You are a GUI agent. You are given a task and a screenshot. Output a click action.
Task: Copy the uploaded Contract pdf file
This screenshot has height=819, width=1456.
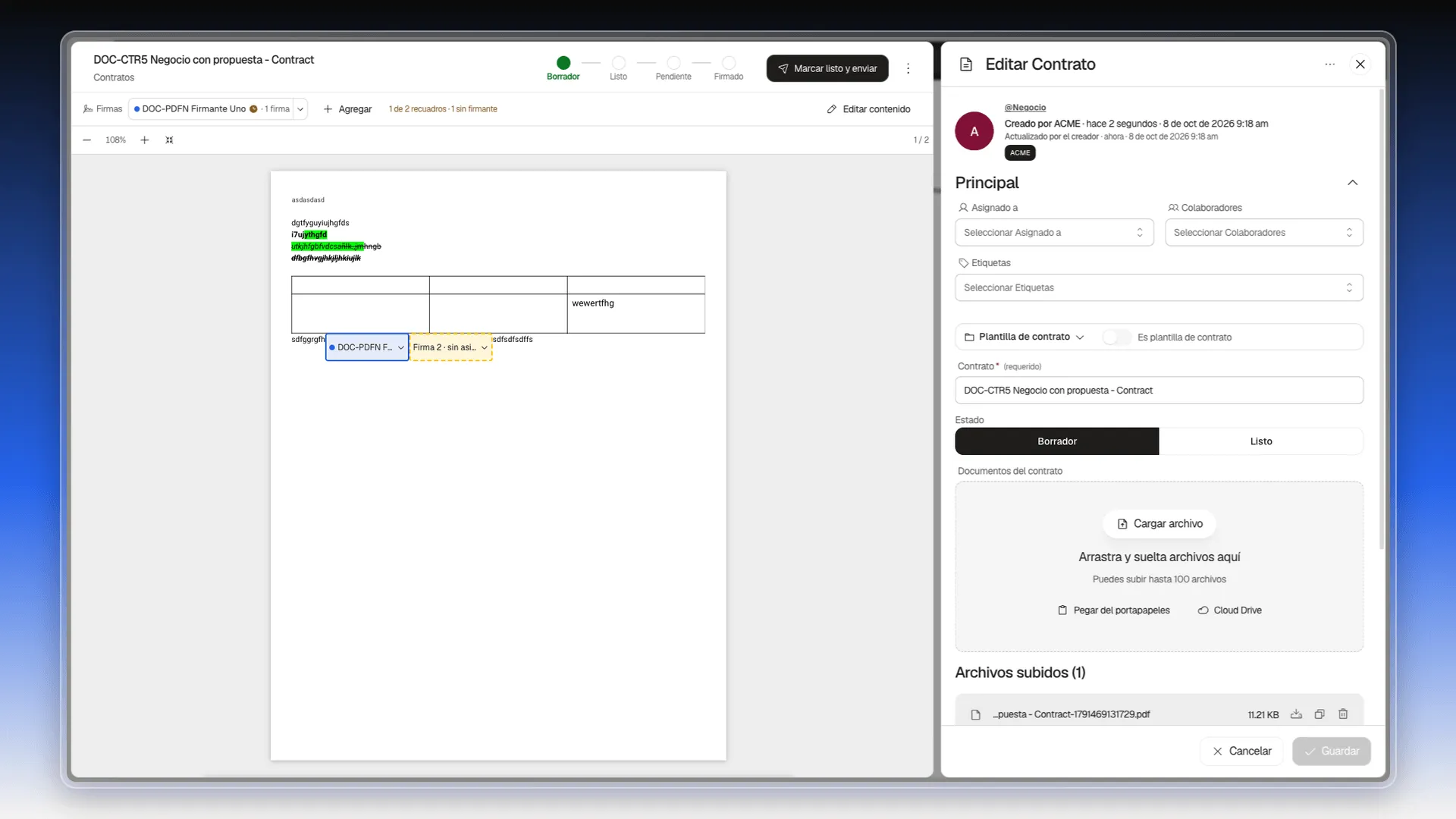1319,714
